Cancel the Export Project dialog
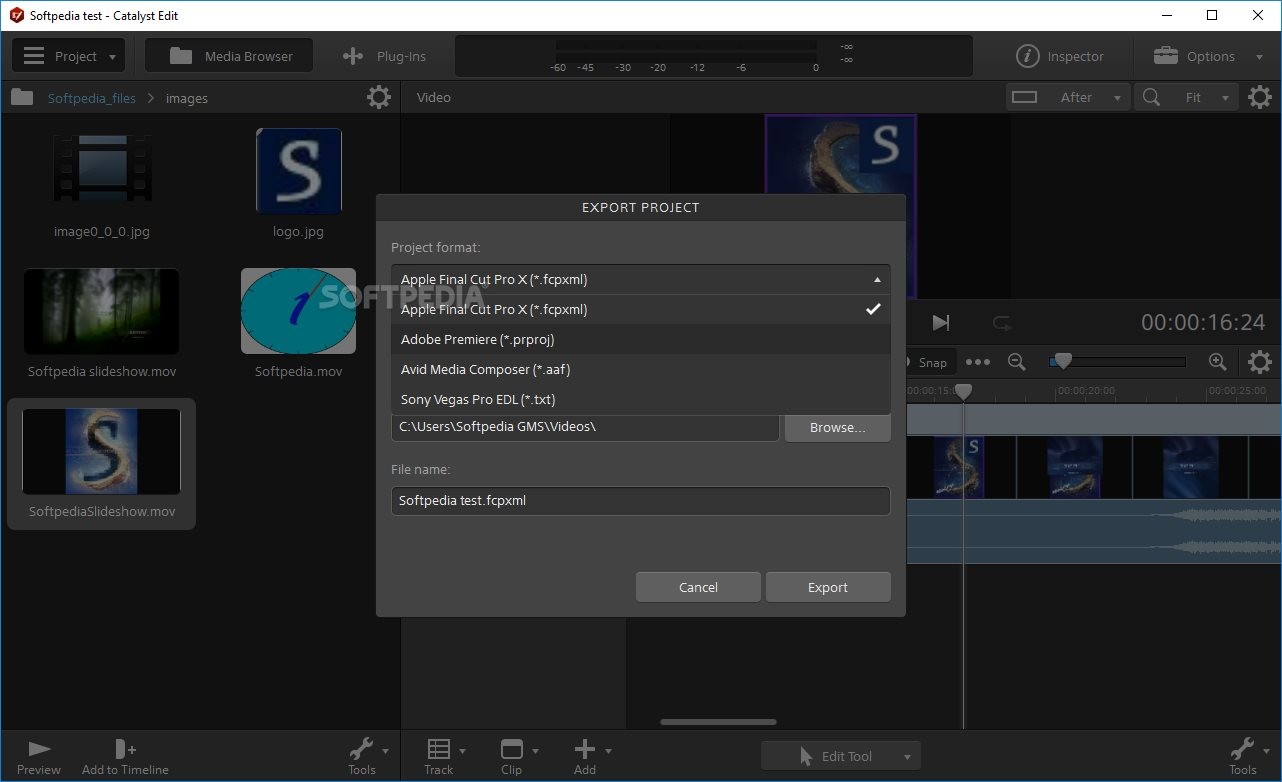 pos(698,587)
